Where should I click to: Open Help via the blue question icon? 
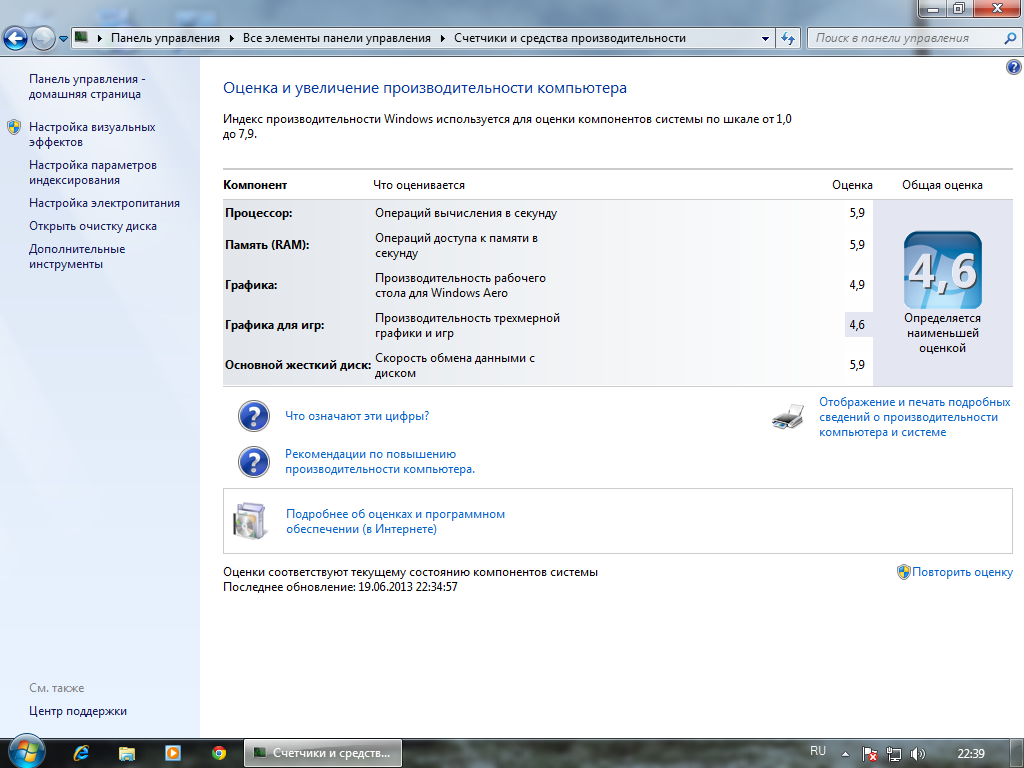point(1014,67)
